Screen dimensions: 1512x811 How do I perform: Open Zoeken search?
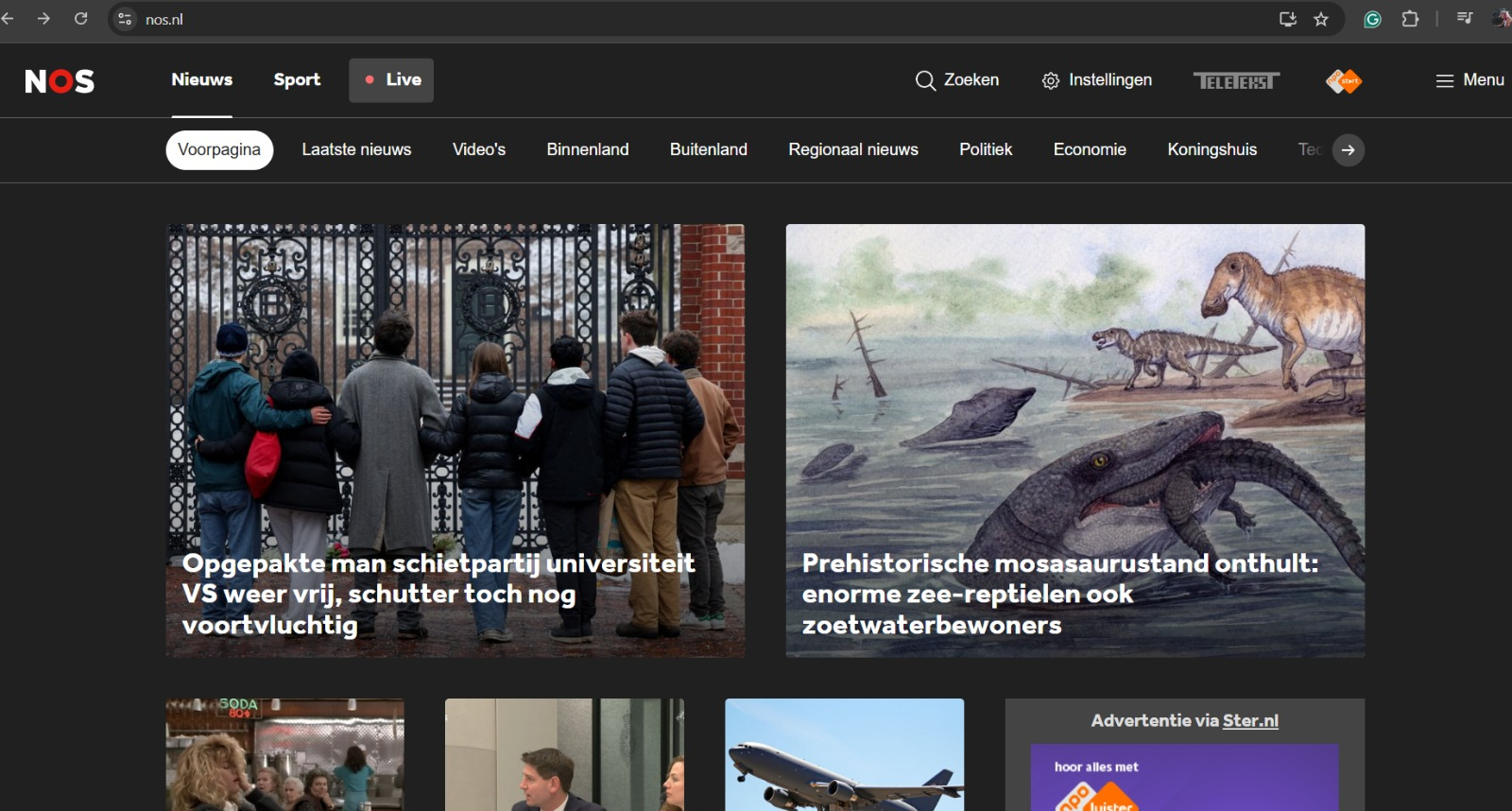click(957, 80)
